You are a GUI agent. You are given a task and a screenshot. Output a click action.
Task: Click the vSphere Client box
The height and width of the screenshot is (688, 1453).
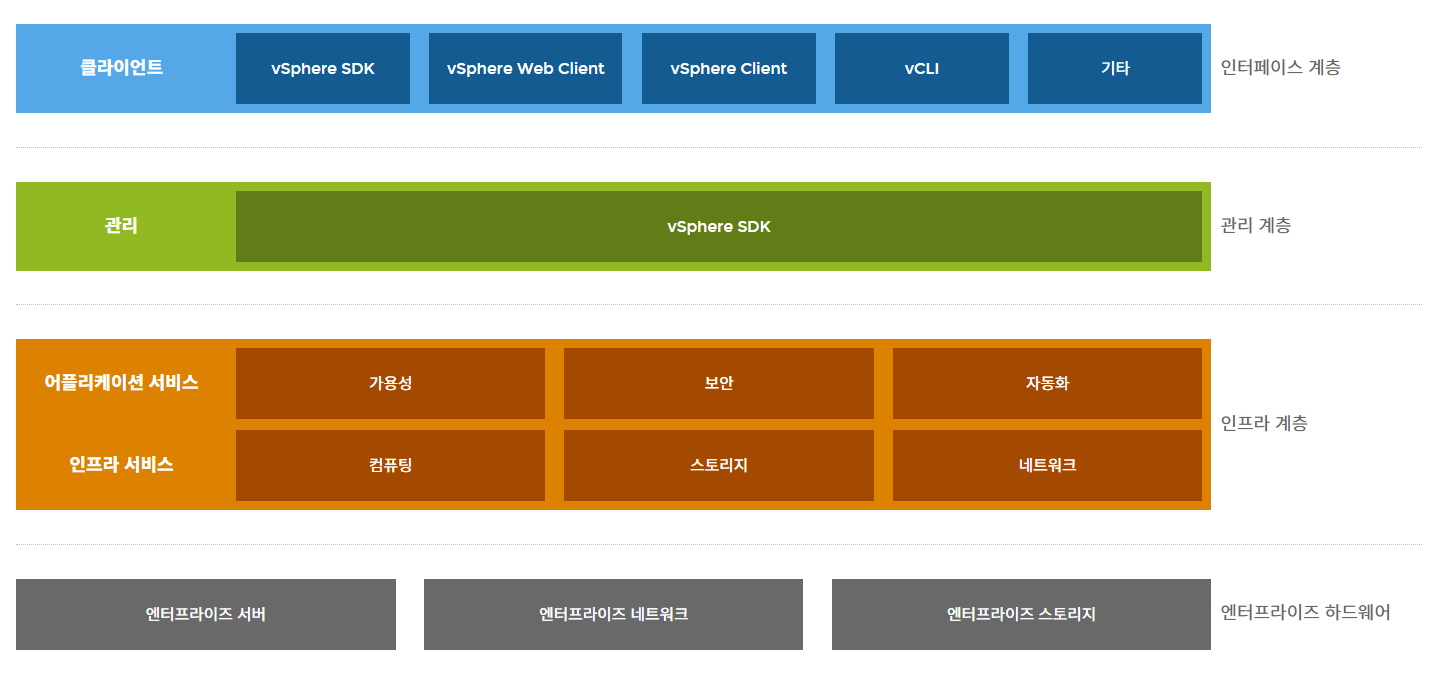[728, 69]
